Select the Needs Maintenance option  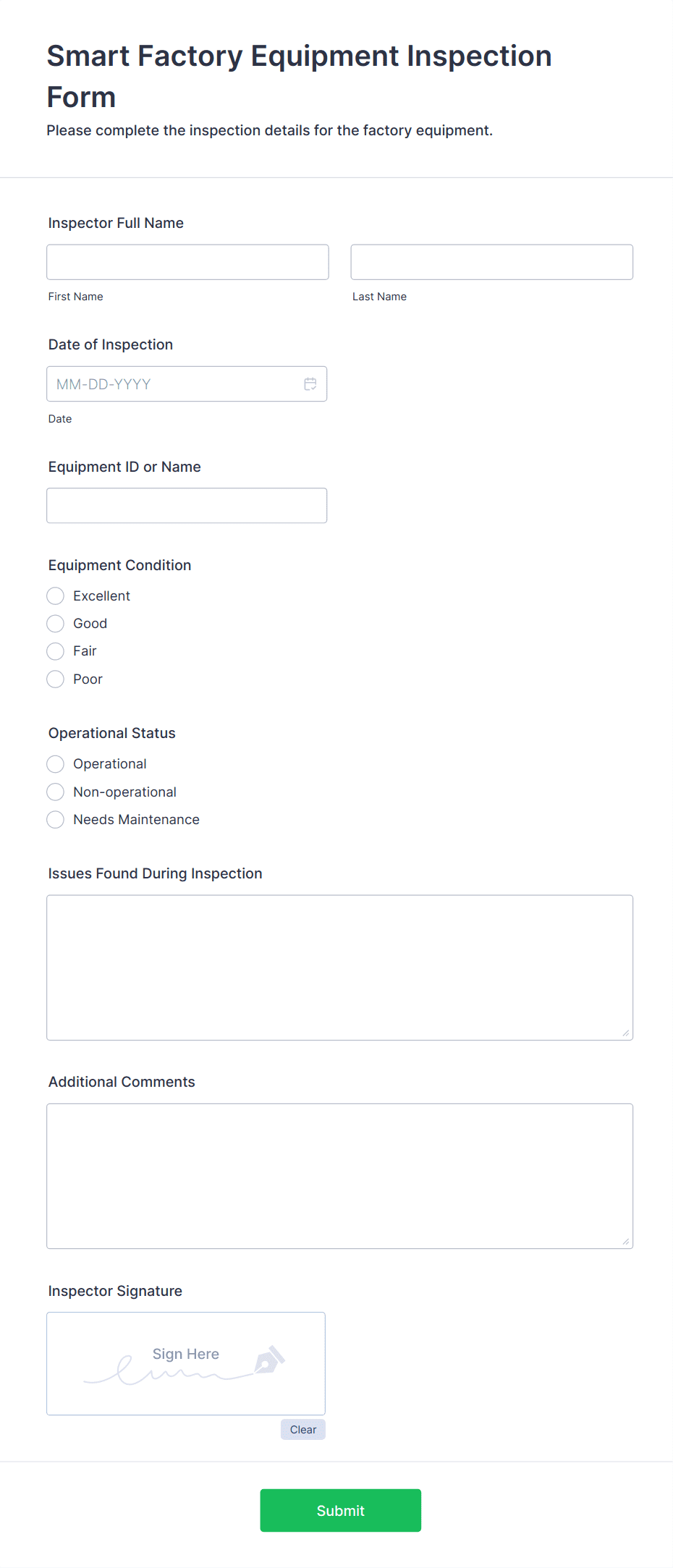[x=56, y=820]
